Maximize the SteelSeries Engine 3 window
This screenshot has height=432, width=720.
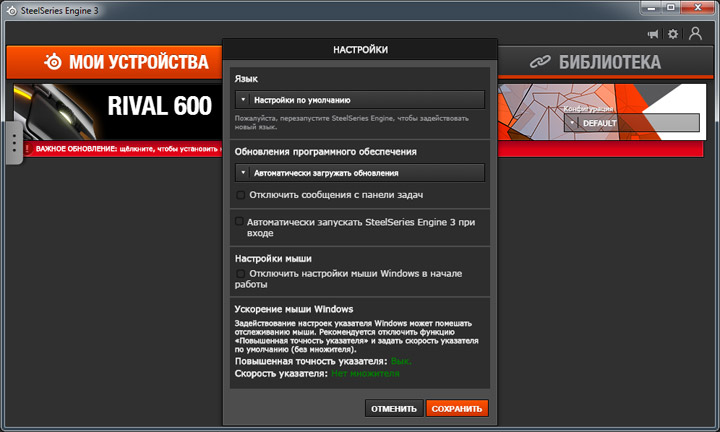click(x=671, y=7)
